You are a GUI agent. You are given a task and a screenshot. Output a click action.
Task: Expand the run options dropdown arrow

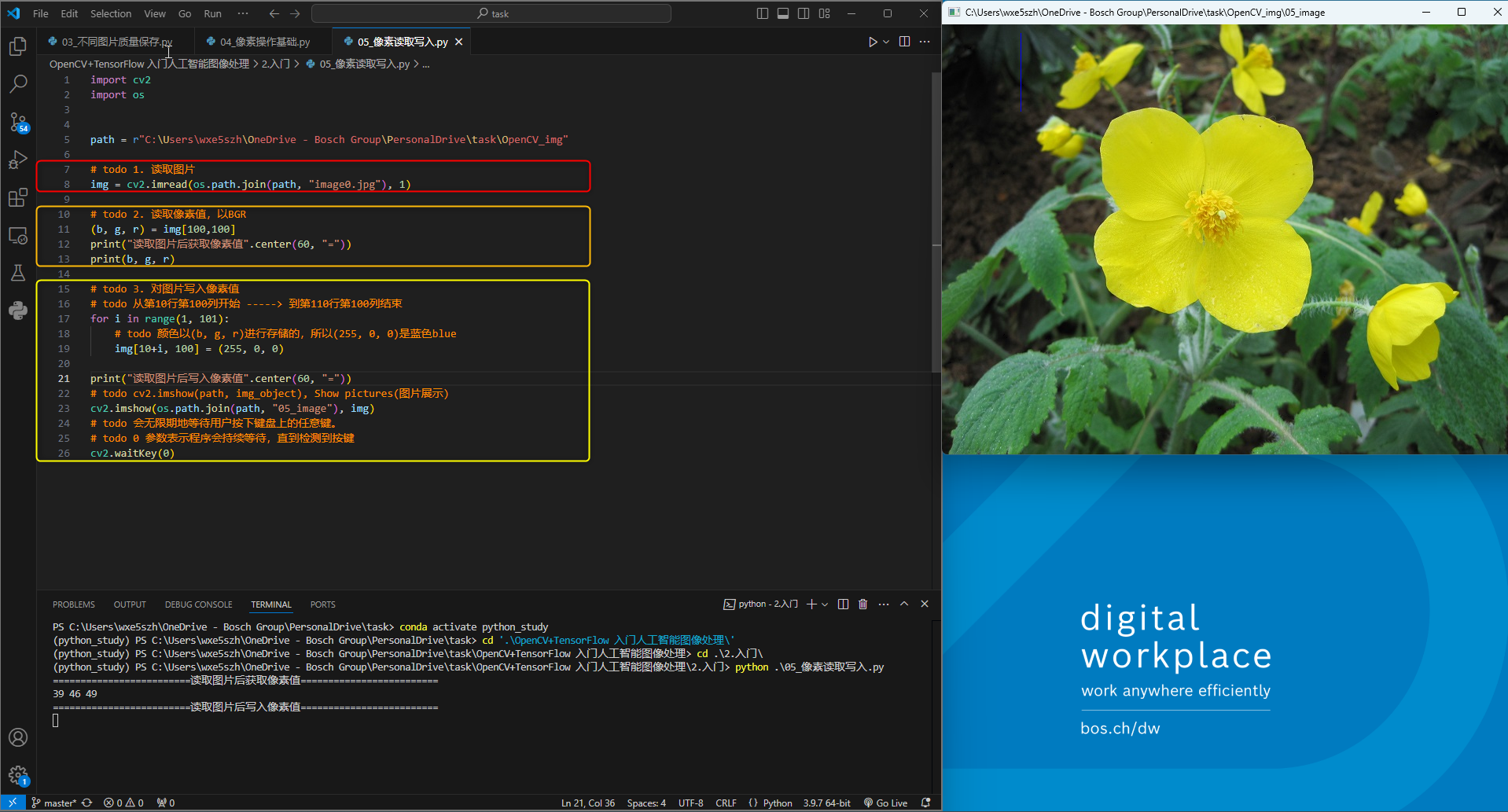886,42
